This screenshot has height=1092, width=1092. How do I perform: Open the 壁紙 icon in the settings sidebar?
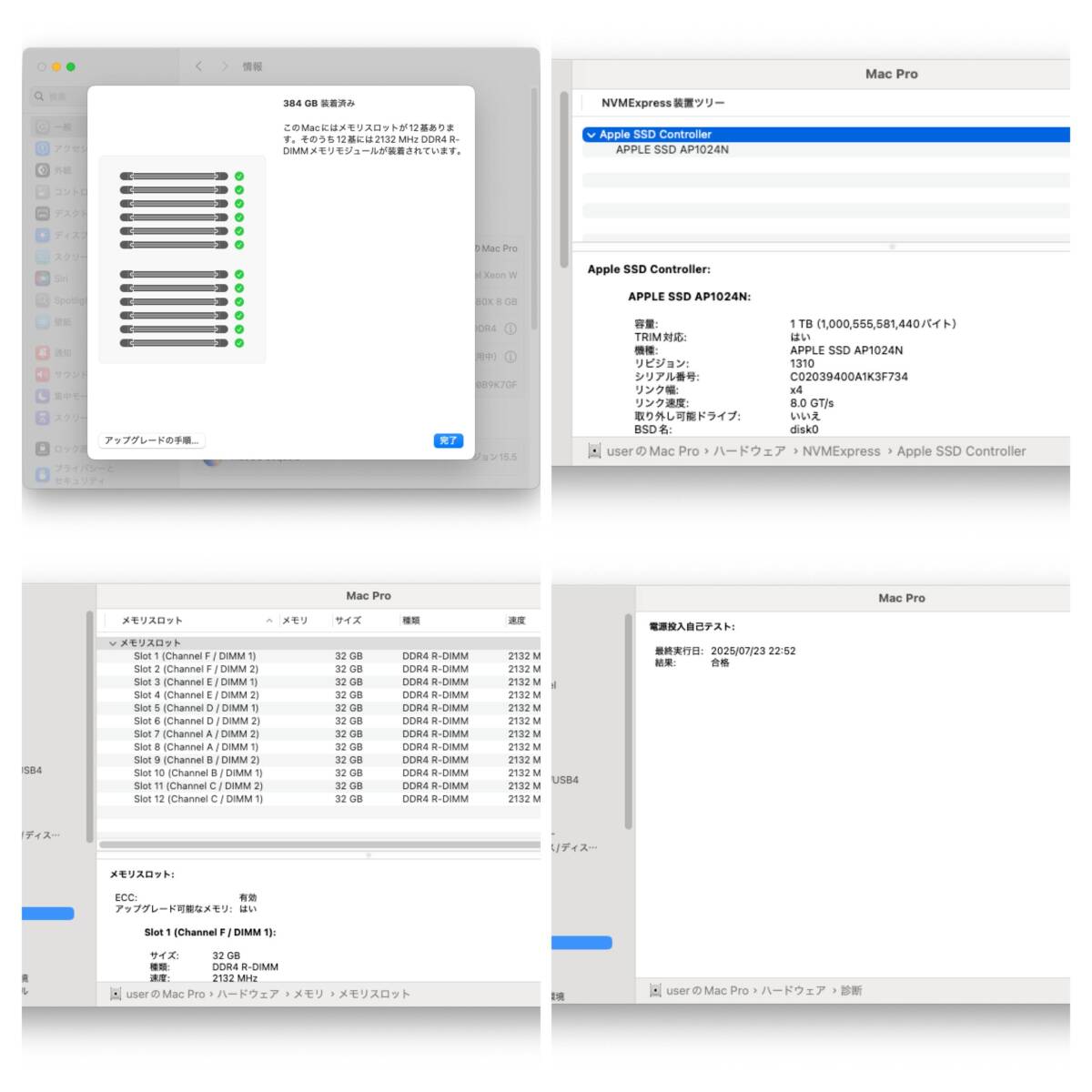tap(42, 322)
